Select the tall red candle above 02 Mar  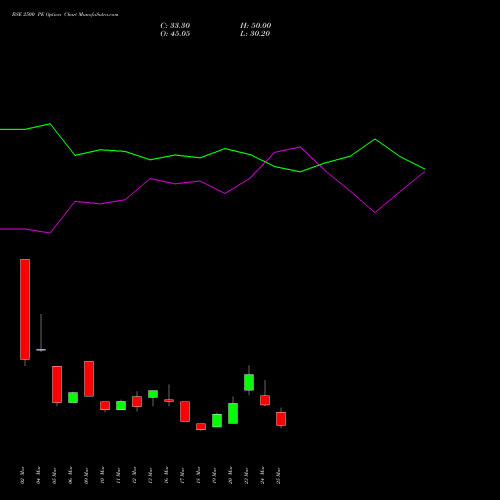pos(25,309)
